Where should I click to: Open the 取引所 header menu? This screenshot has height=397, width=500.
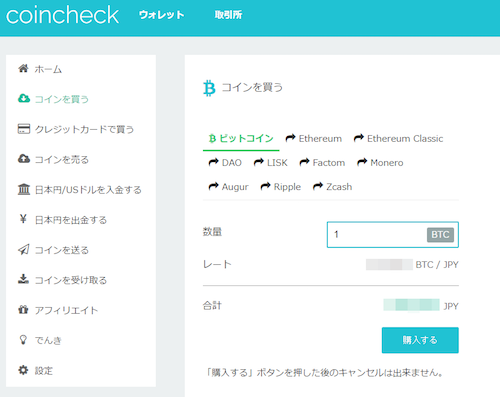pos(228,15)
